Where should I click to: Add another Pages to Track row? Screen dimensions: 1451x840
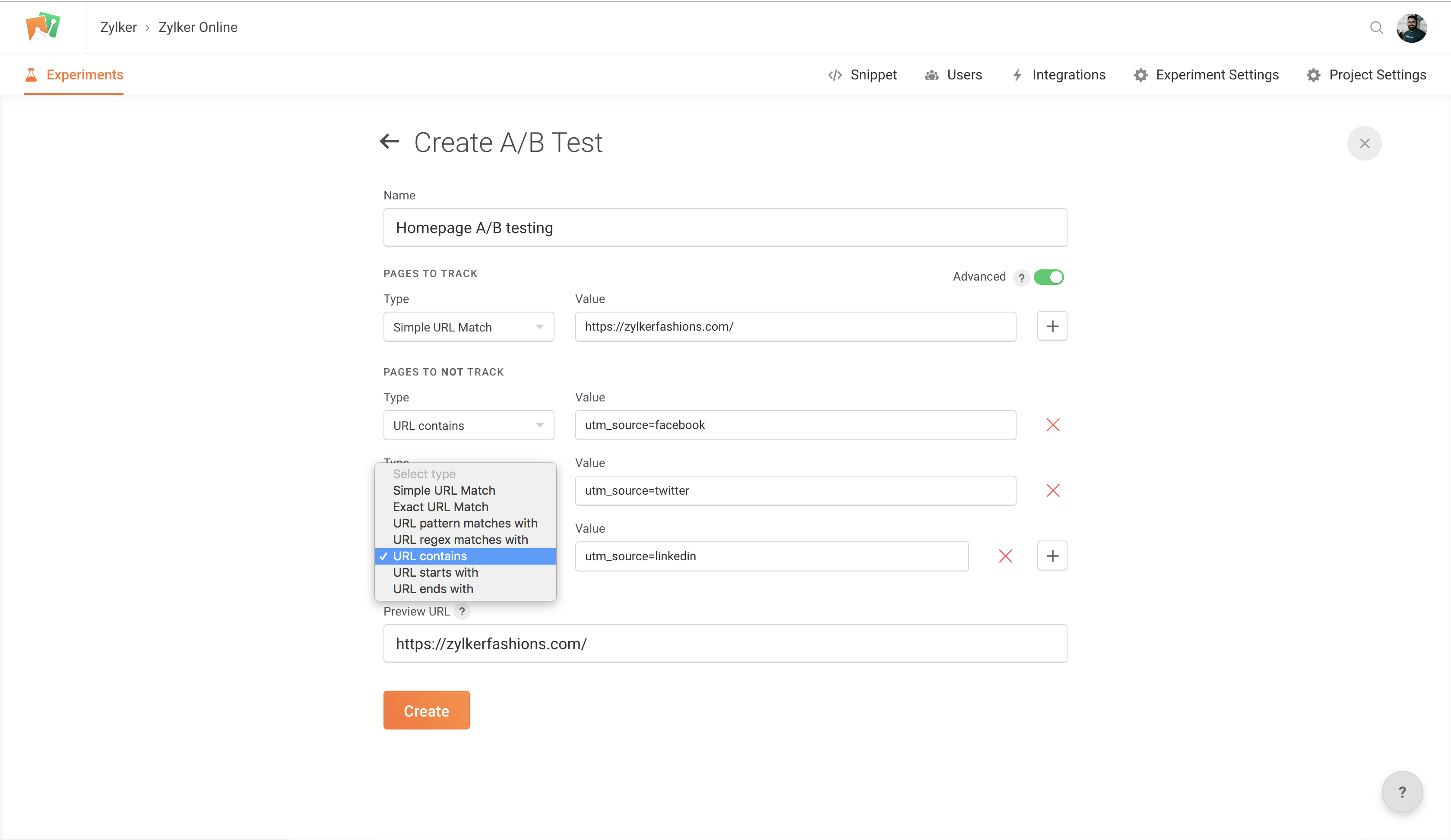click(1052, 327)
